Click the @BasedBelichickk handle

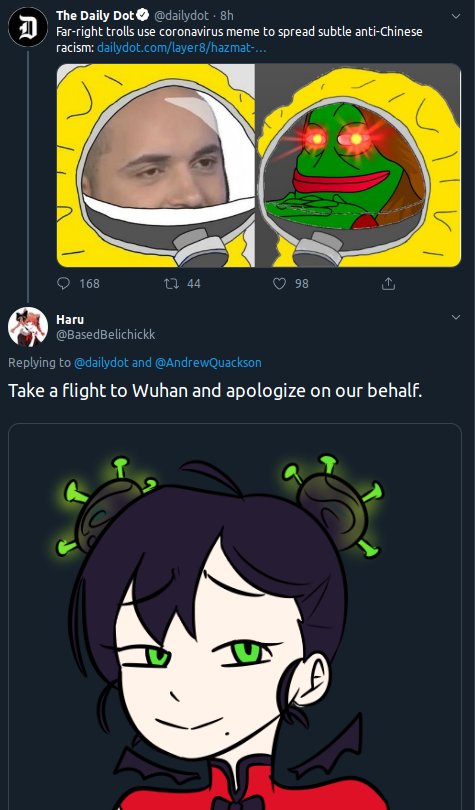[106, 335]
